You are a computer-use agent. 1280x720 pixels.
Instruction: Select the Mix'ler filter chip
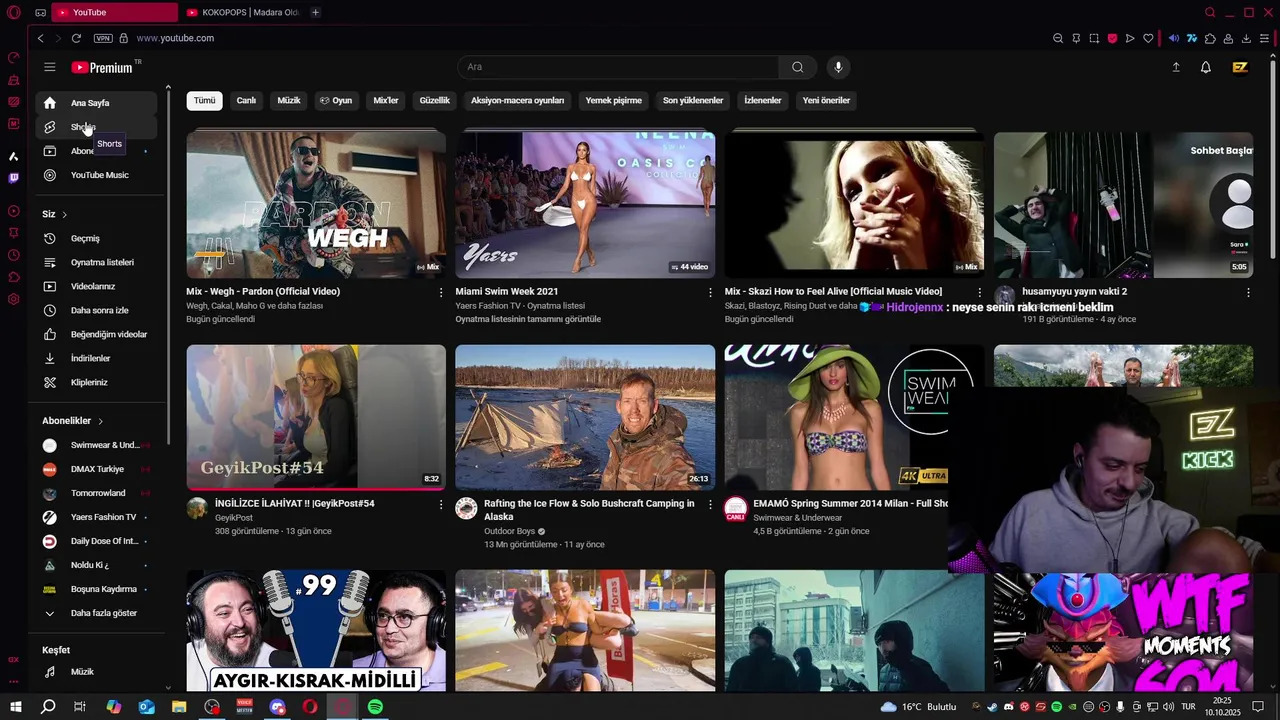[x=386, y=100]
